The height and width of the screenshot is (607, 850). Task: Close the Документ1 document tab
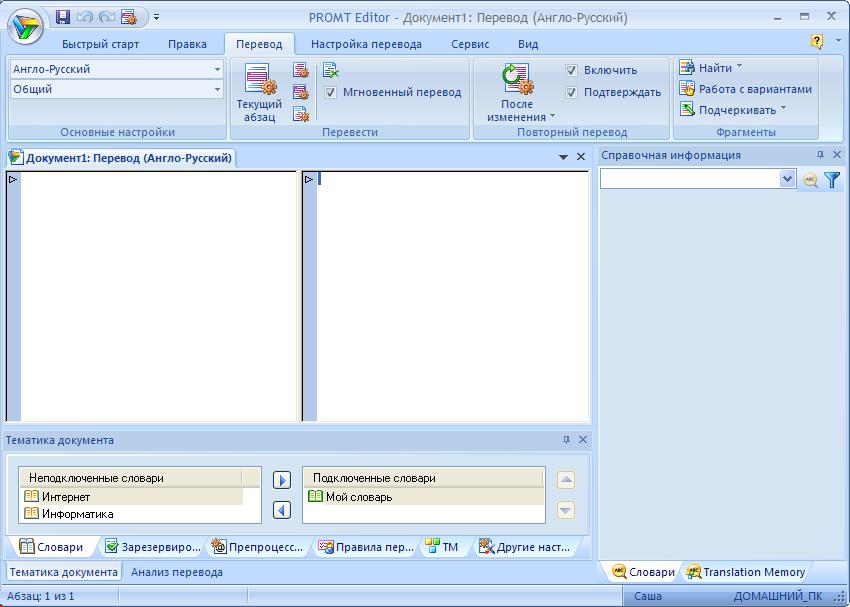tap(581, 157)
